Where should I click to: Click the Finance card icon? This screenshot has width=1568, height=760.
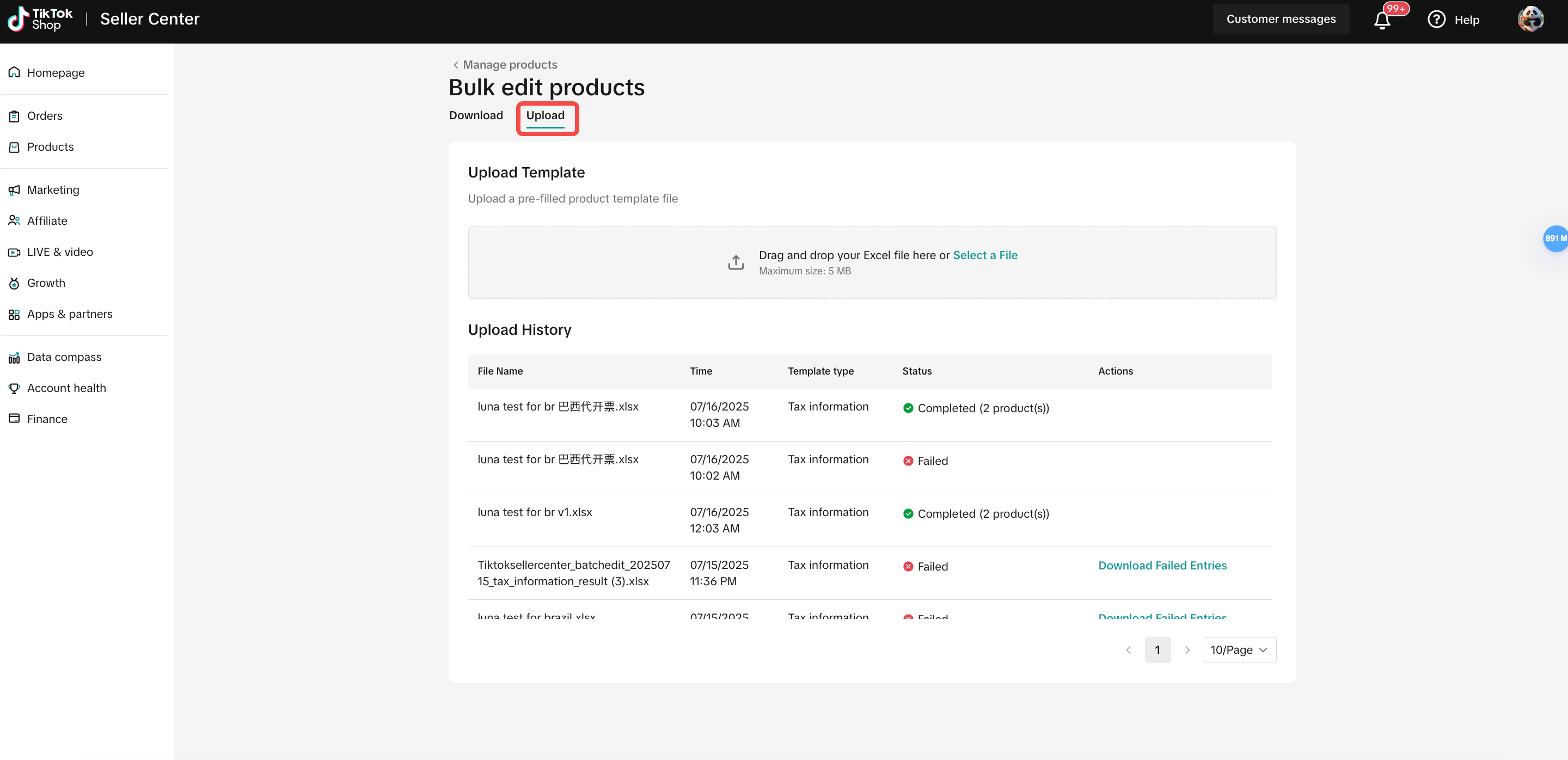[14, 419]
